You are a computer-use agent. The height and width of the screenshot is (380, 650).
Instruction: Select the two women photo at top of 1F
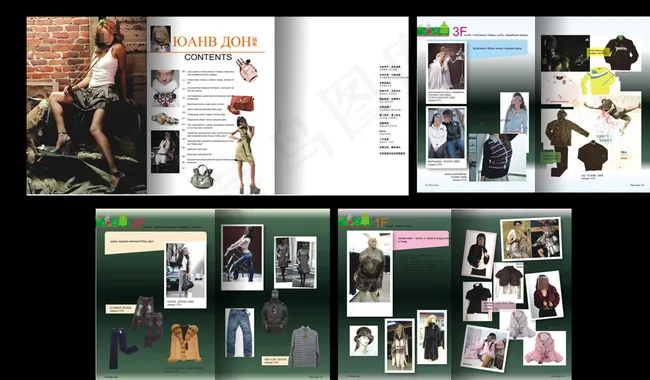click(x=531, y=239)
